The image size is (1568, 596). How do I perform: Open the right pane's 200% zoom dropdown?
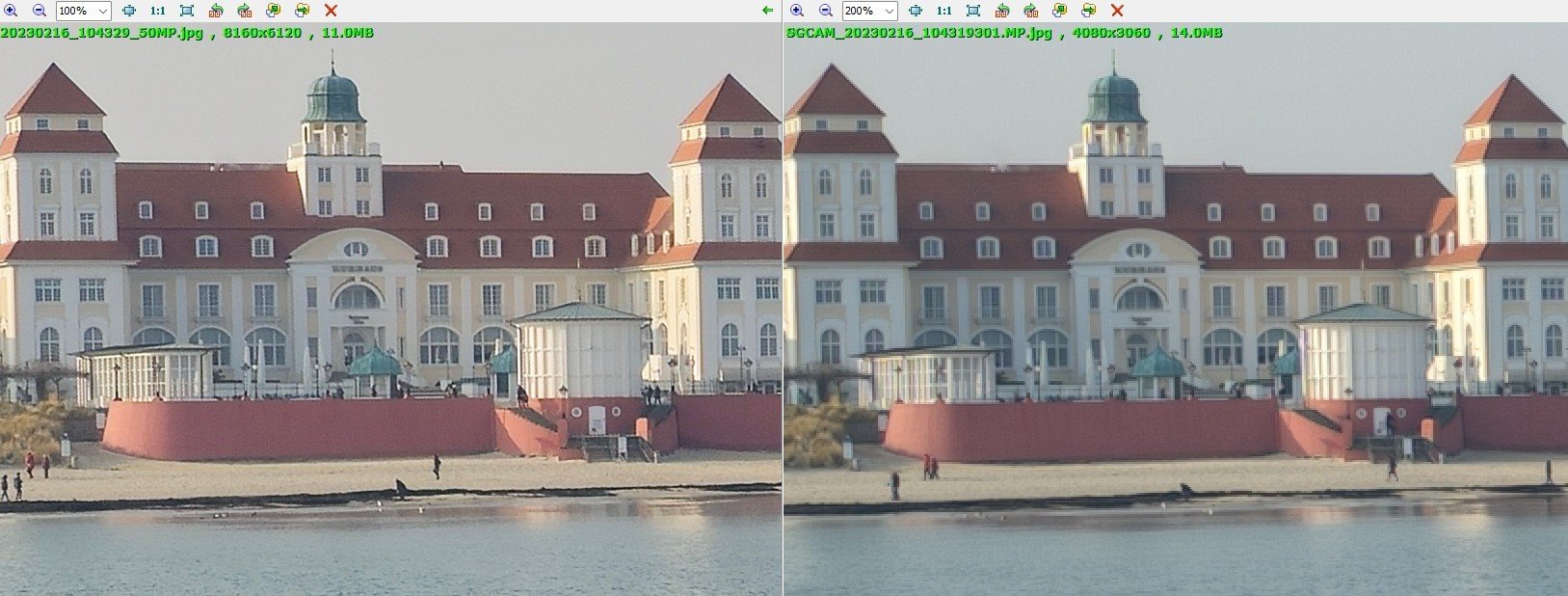869,11
